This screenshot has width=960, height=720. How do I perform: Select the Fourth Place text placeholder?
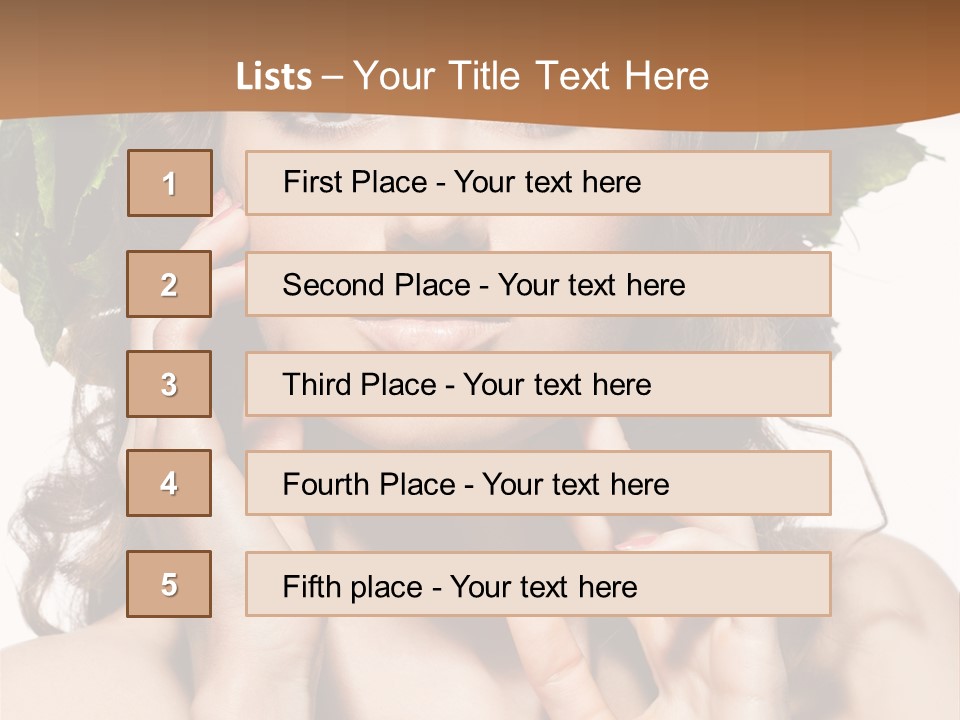(x=538, y=483)
